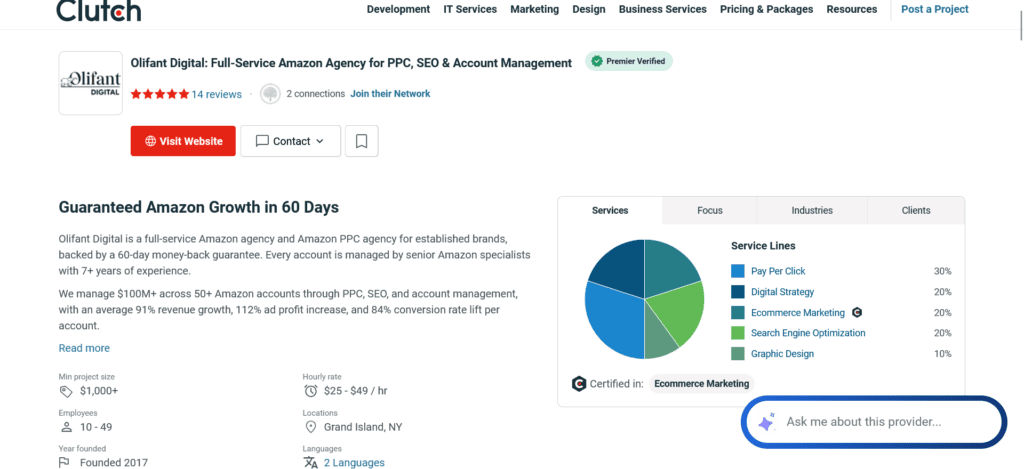Click the location pin icon
Screen dimensions: 1024x469
(310, 427)
